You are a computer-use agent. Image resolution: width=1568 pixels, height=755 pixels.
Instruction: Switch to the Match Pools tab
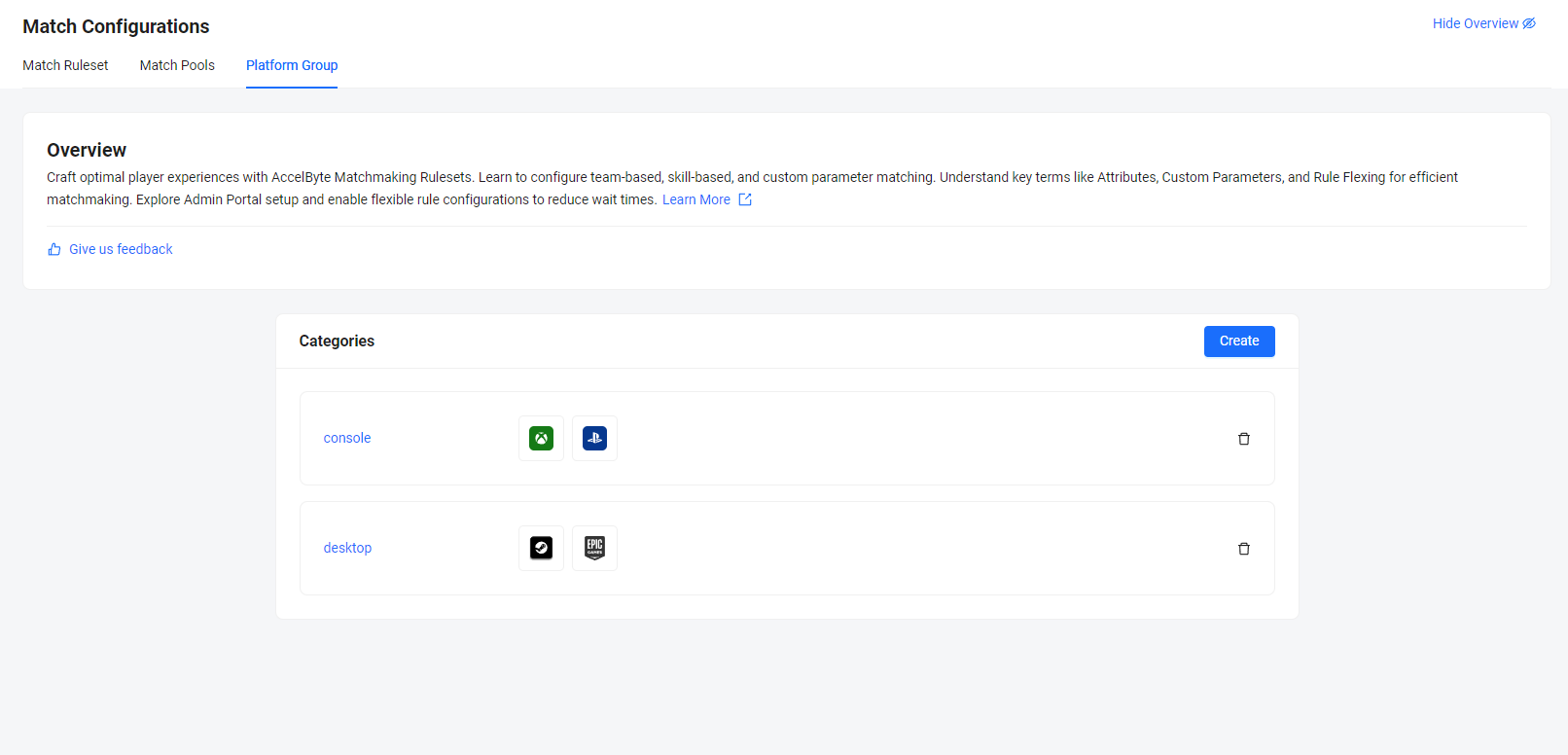point(177,65)
